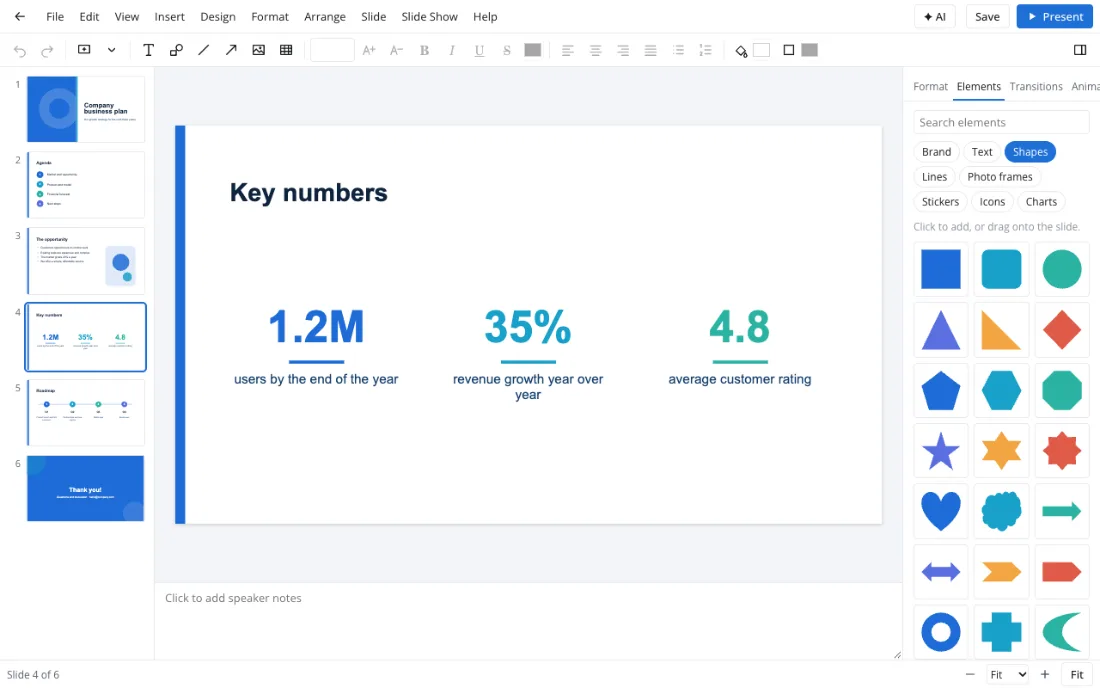Zoom out with the minus button

(970, 675)
